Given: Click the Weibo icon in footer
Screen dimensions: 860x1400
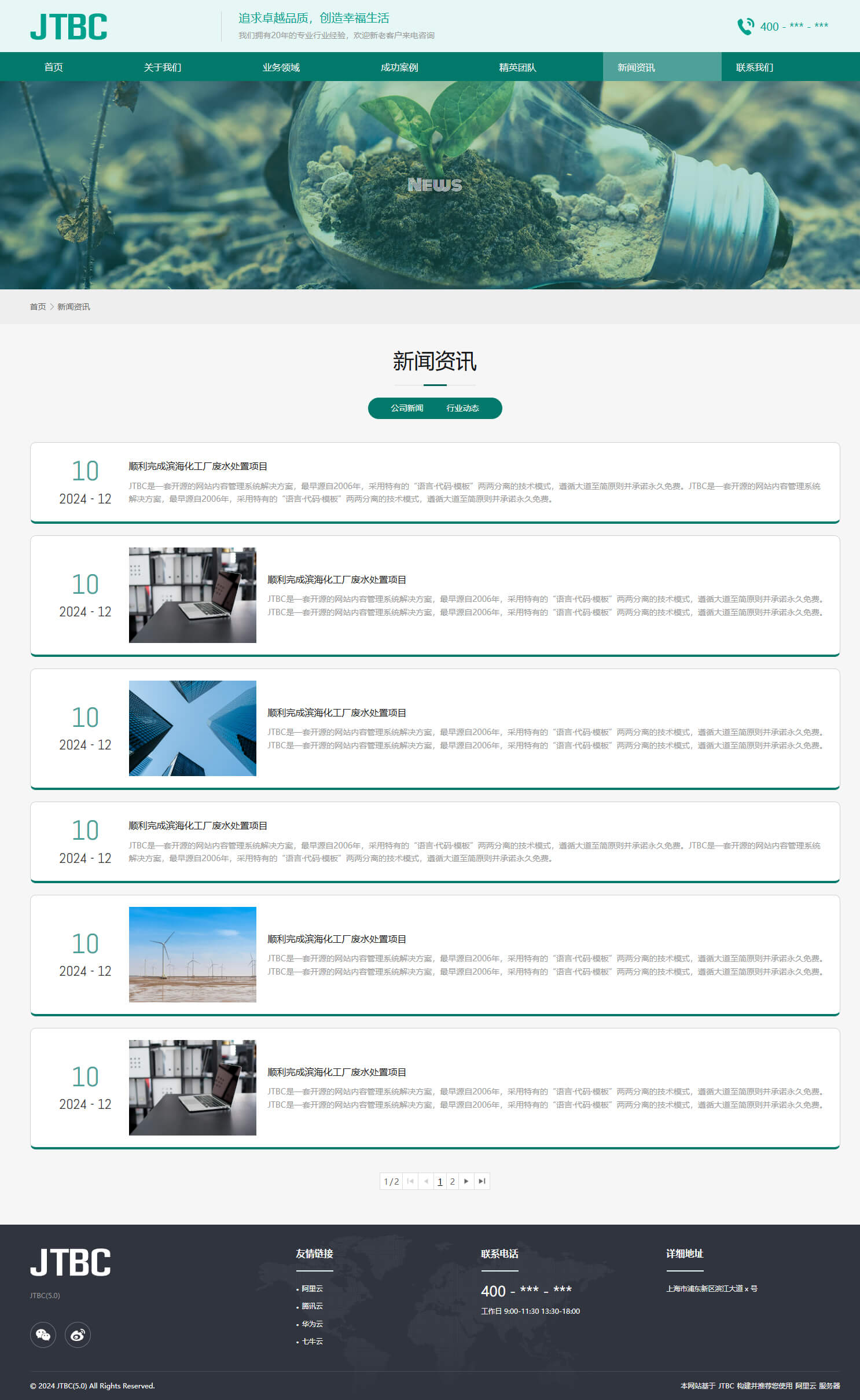Looking at the screenshot, I should [x=78, y=1335].
